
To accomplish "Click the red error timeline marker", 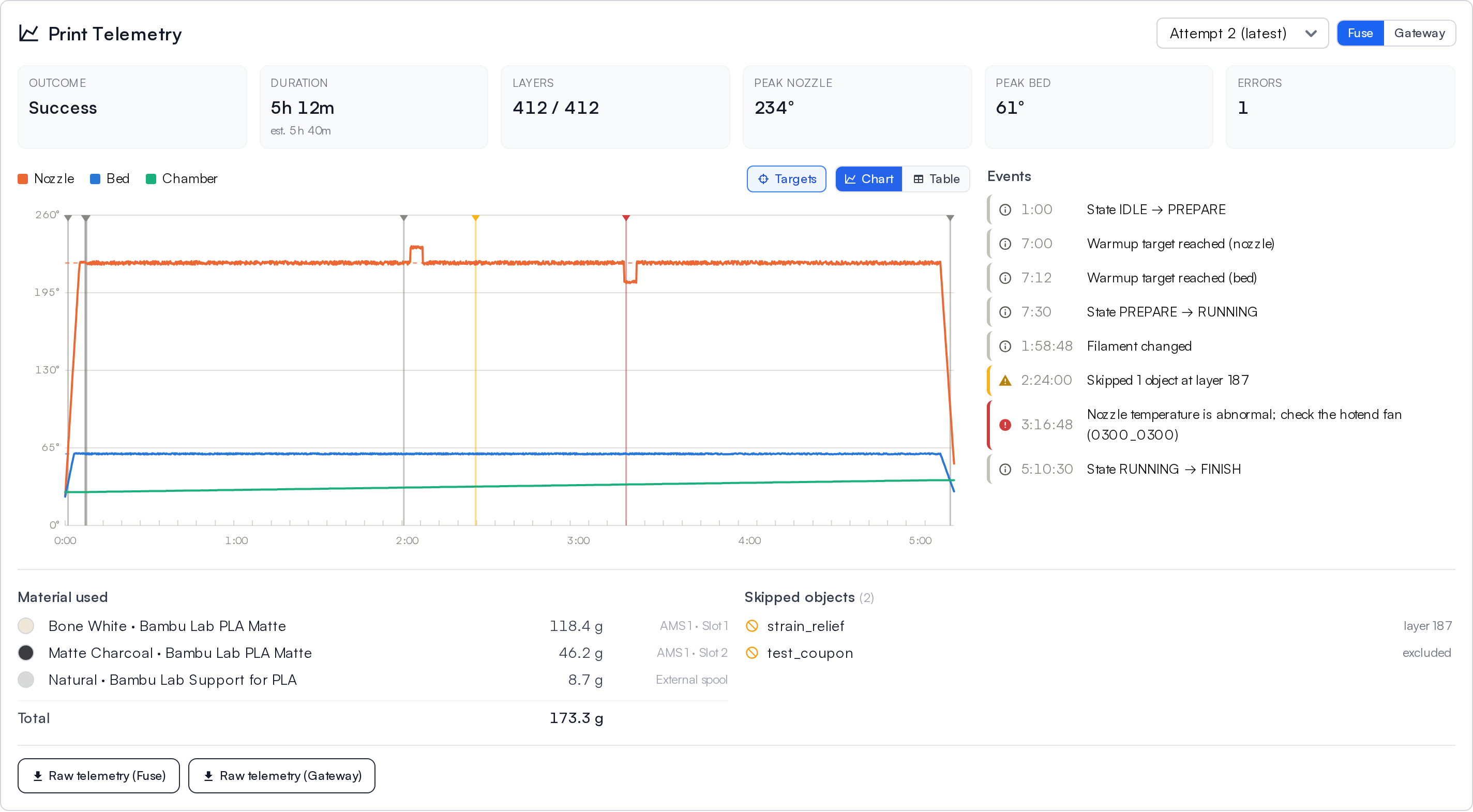I will pos(626,218).
